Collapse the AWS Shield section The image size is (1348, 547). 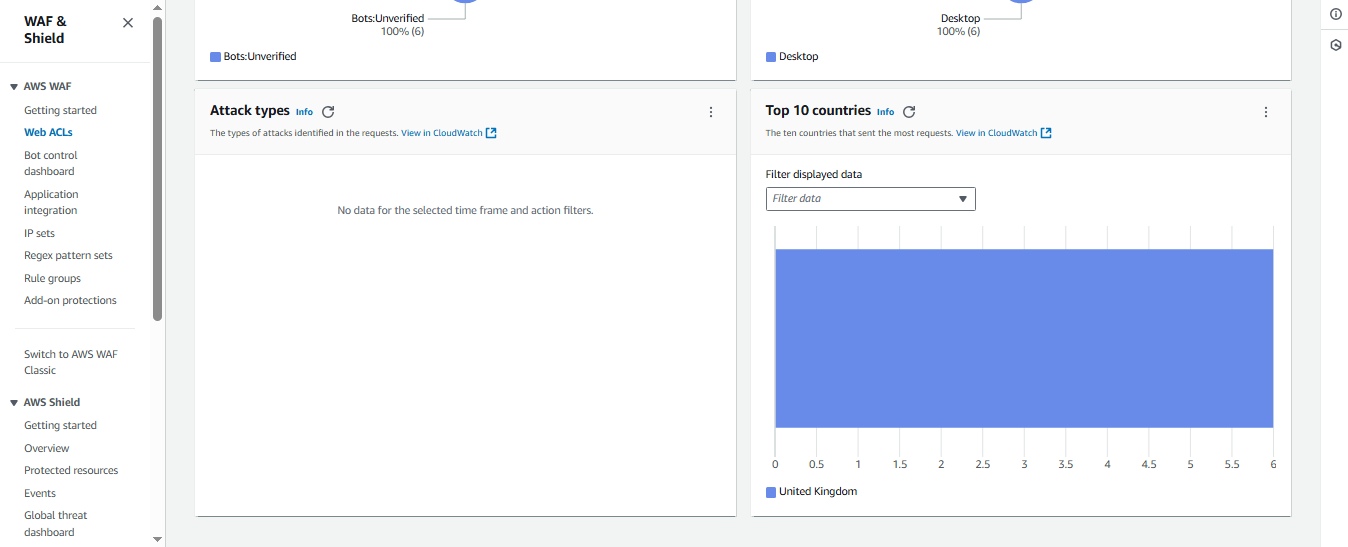[14, 403]
